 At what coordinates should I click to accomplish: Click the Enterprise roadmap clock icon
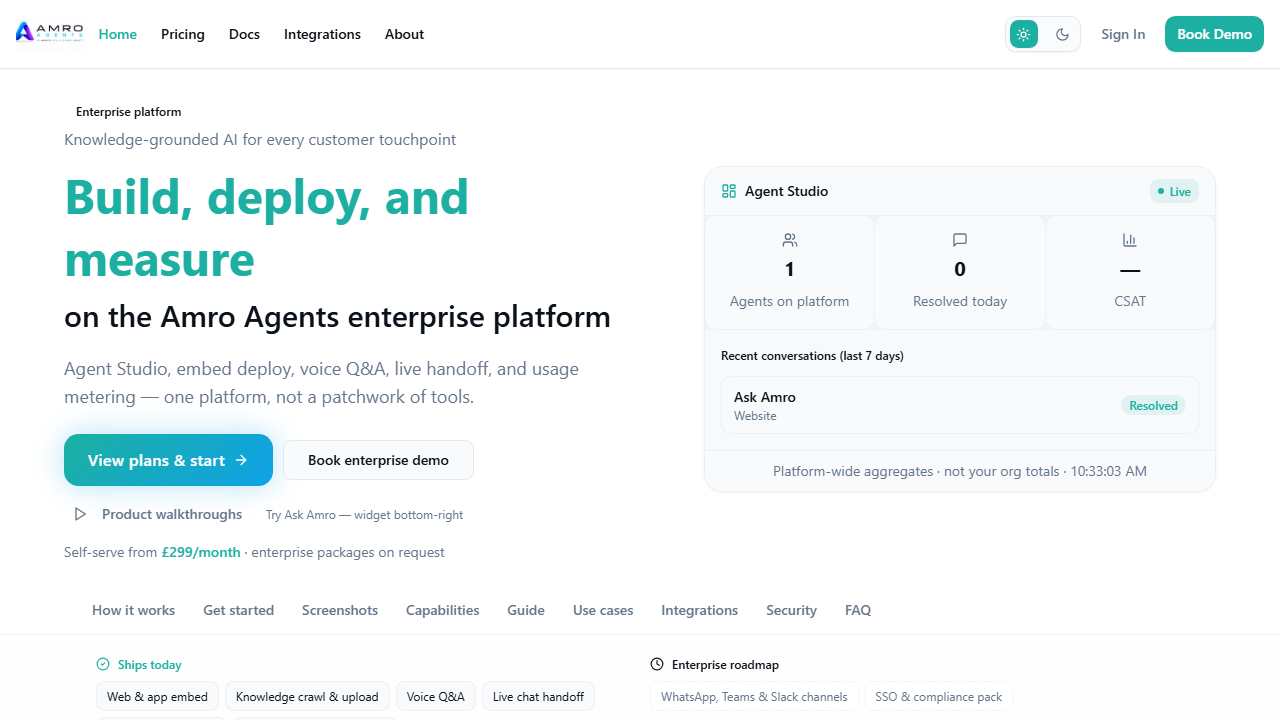(657, 664)
